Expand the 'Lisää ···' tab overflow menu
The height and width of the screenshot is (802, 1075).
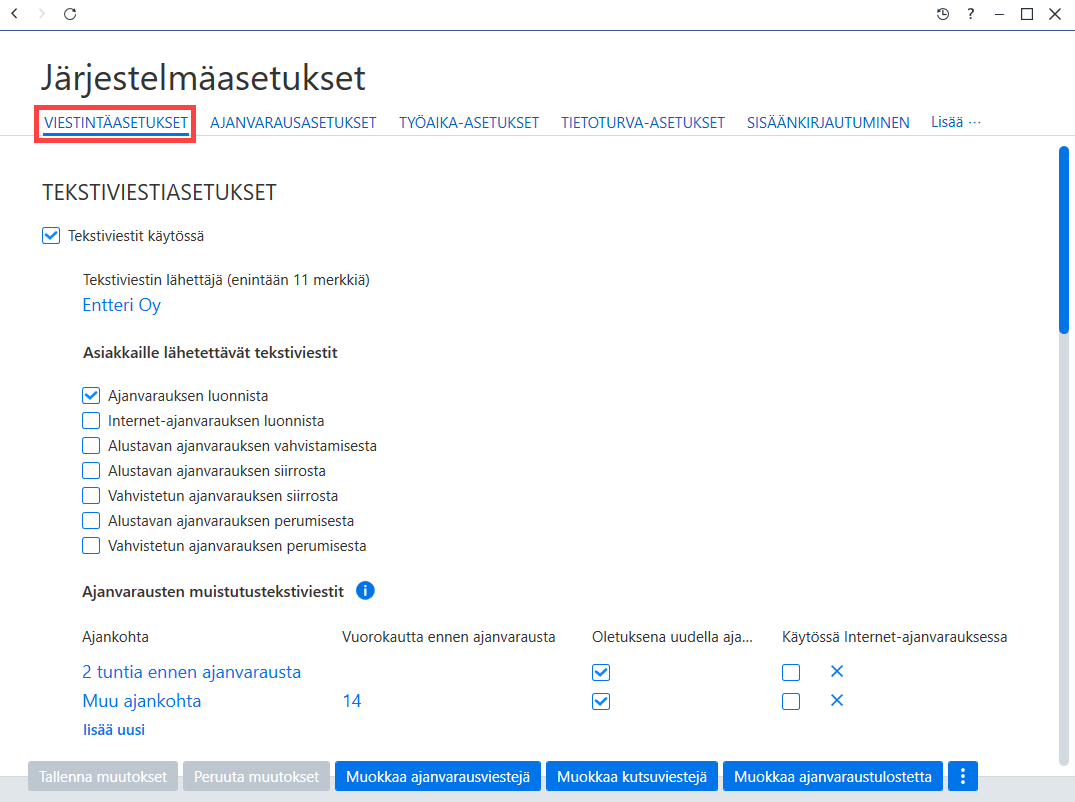pos(956,122)
